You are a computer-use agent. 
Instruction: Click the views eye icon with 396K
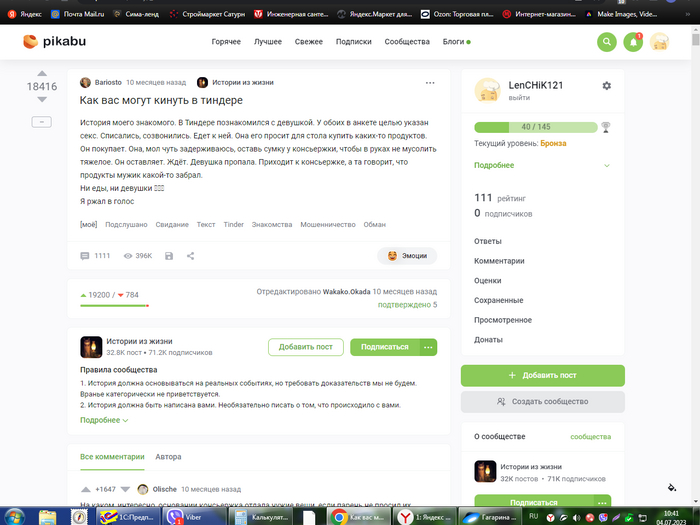[128, 256]
